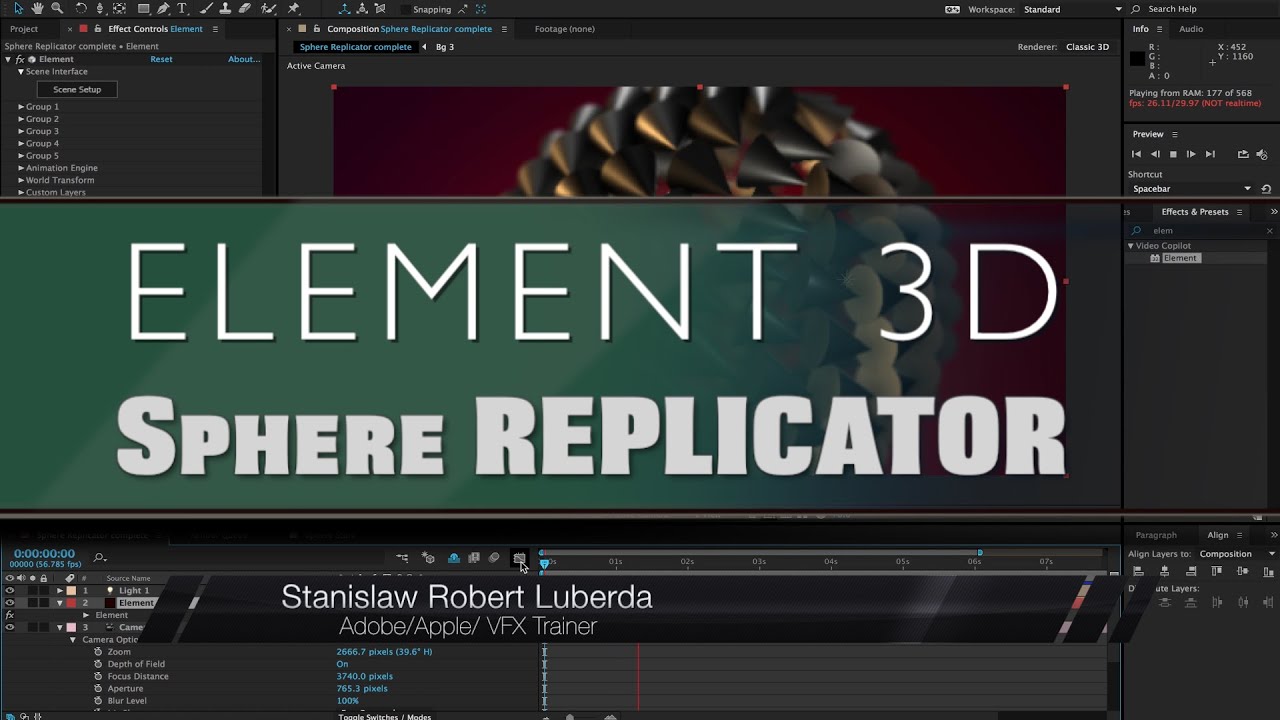Screen dimensions: 1280x720
Task: Open the Footage (none) tab
Action: pyautogui.click(x=564, y=29)
